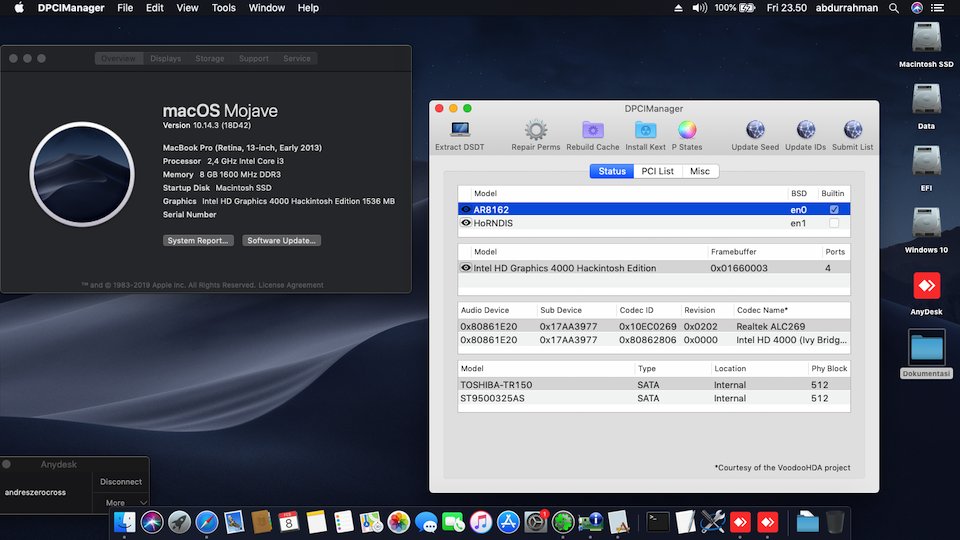Screen dimensions: 960x540
Task: Open Messages in the dock
Action: (426, 522)
